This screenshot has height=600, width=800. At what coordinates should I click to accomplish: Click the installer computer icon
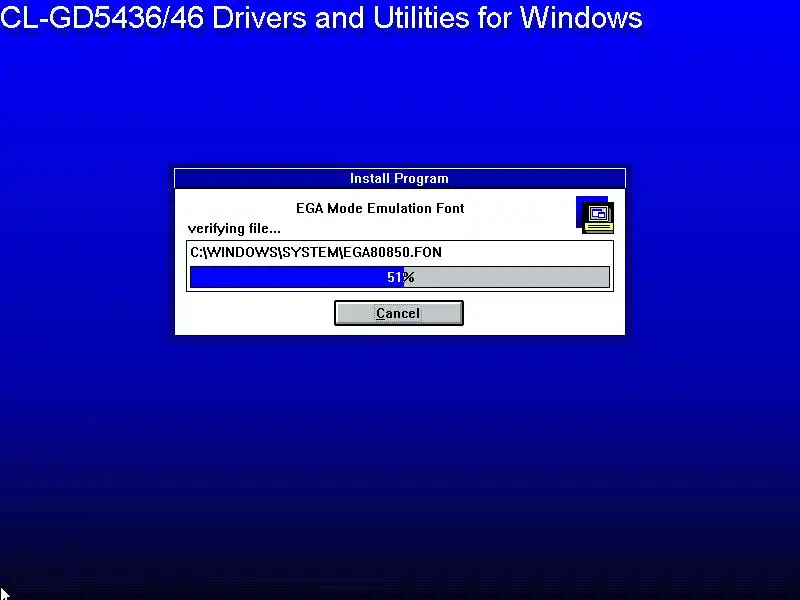pyautogui.click(x=595, y=215)
